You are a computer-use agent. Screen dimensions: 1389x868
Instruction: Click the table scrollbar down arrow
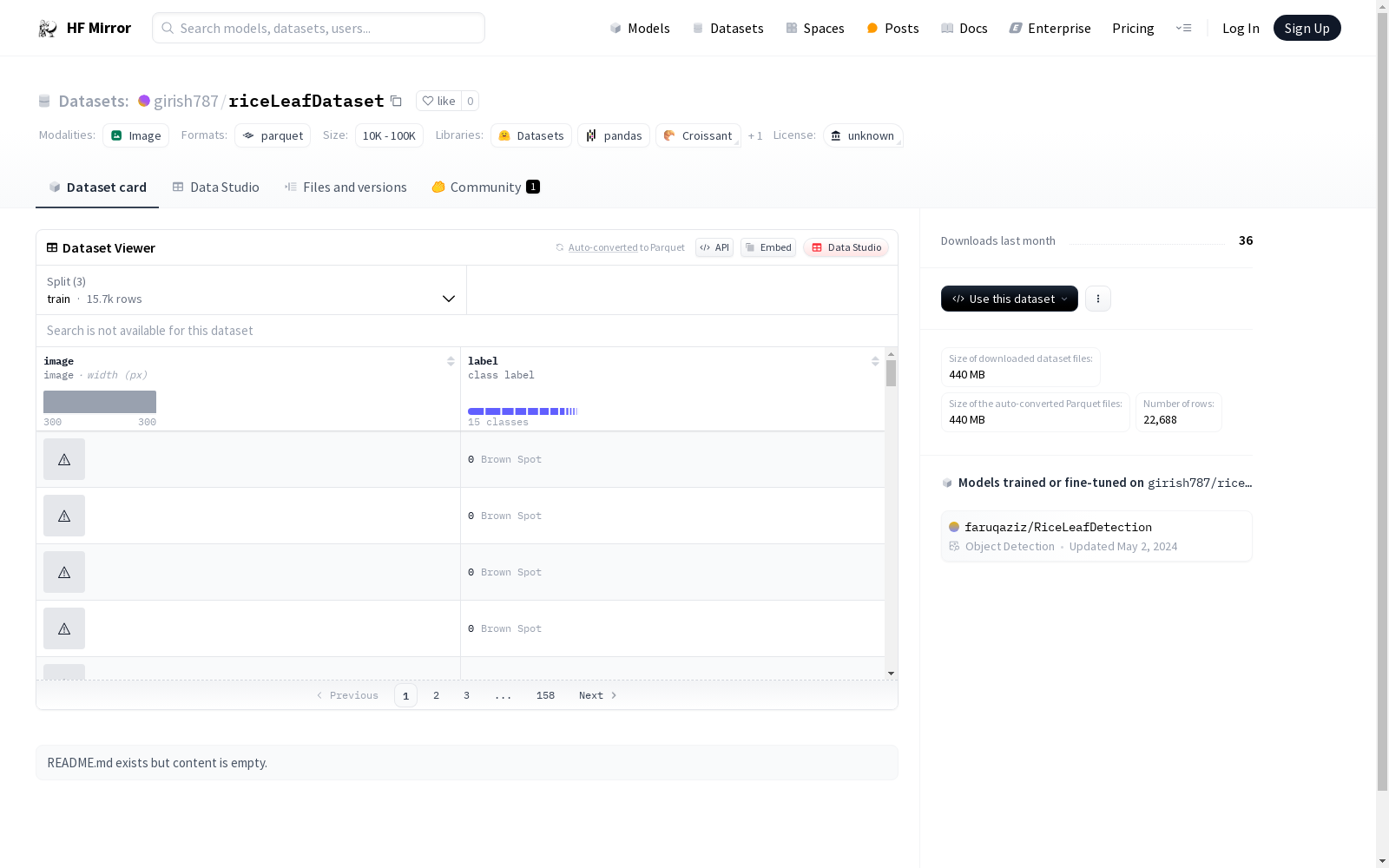pos(891,674)
